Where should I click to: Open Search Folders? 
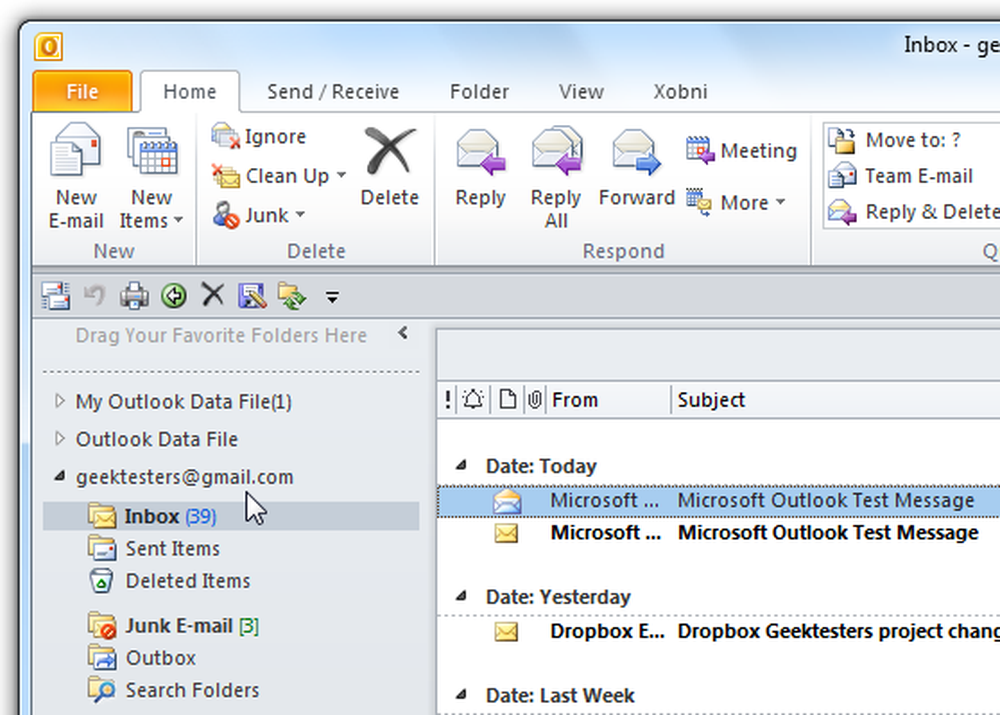click(173, 690)
